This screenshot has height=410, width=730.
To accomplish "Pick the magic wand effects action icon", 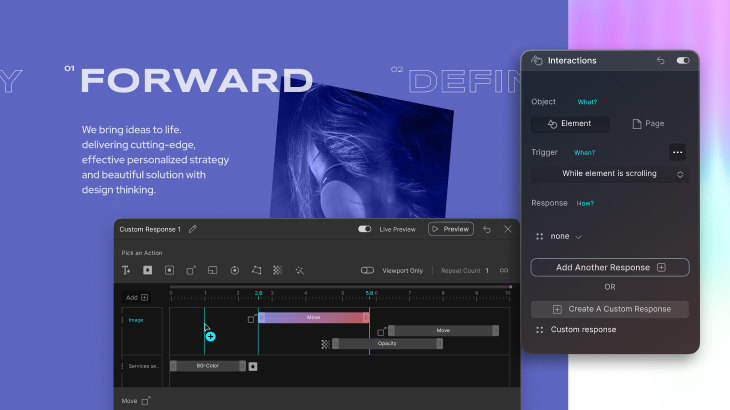I will pyautogui.click(x=299, y=270).
